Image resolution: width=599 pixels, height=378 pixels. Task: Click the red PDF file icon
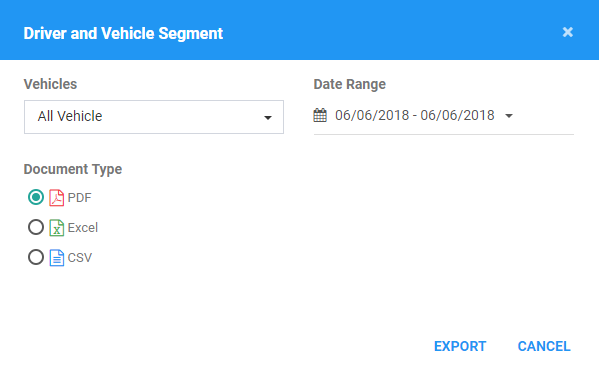tap(57, 198)
